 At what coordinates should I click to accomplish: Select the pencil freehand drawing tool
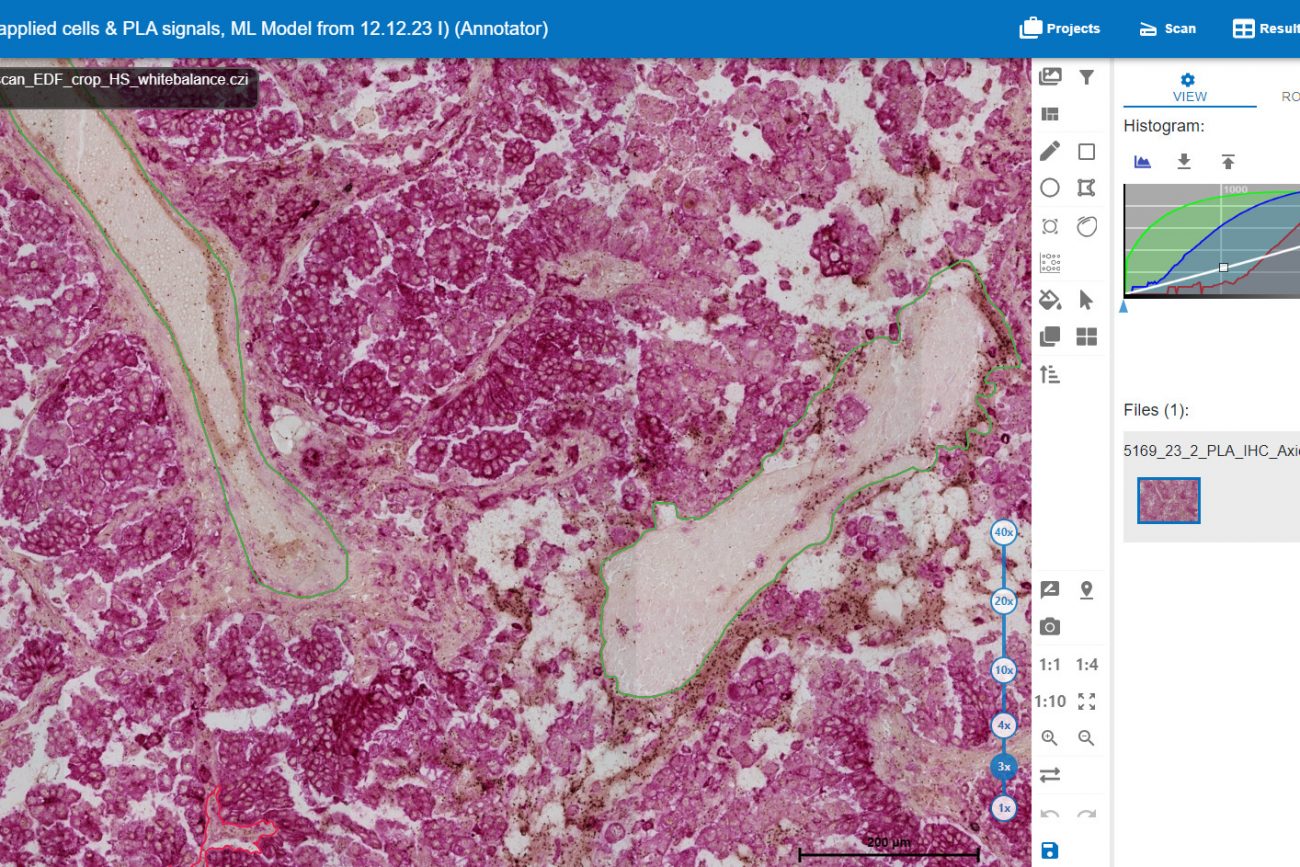tap(1049, 152)
